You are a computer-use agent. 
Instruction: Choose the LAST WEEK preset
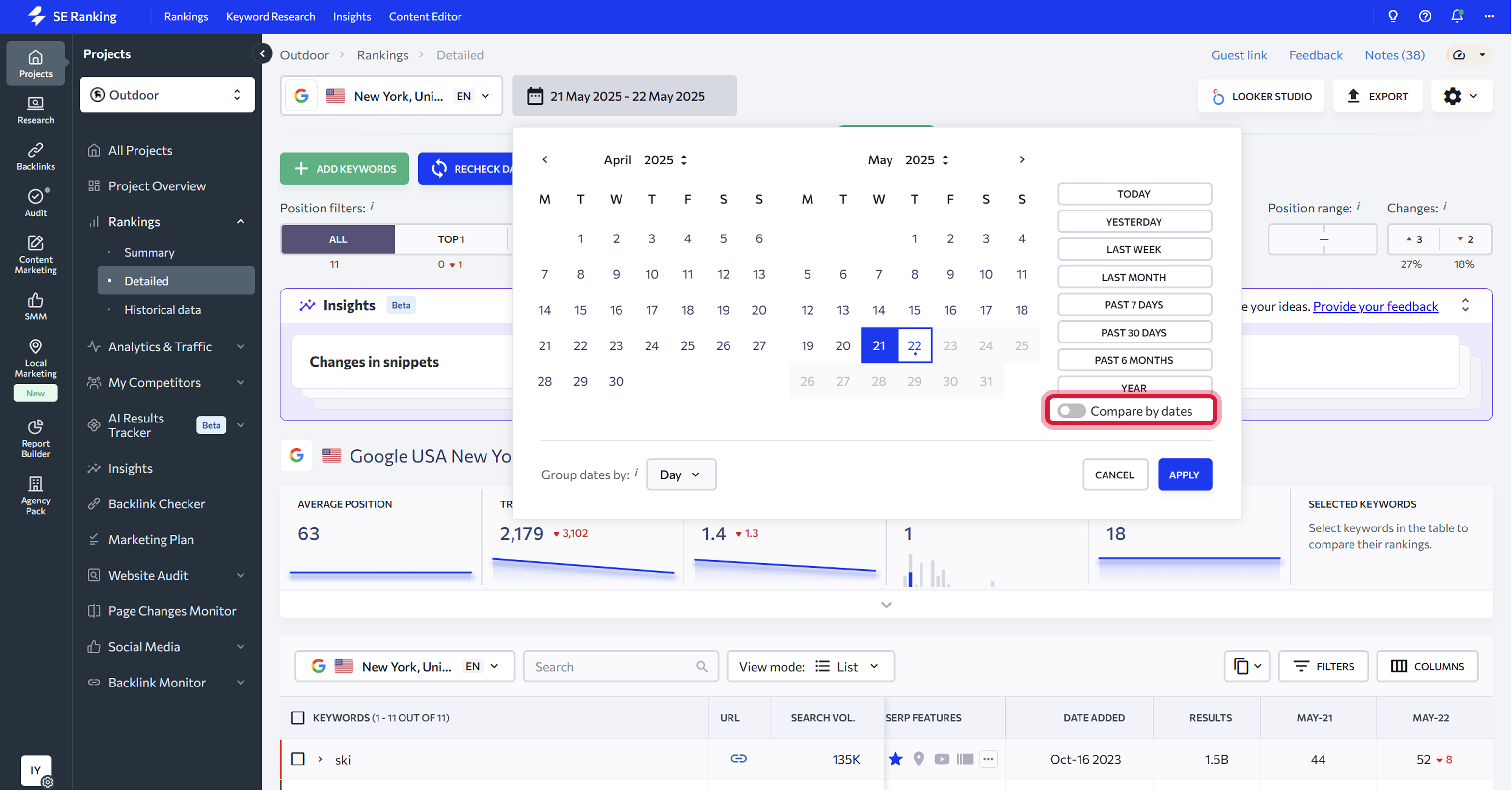tap(1134, 249)
